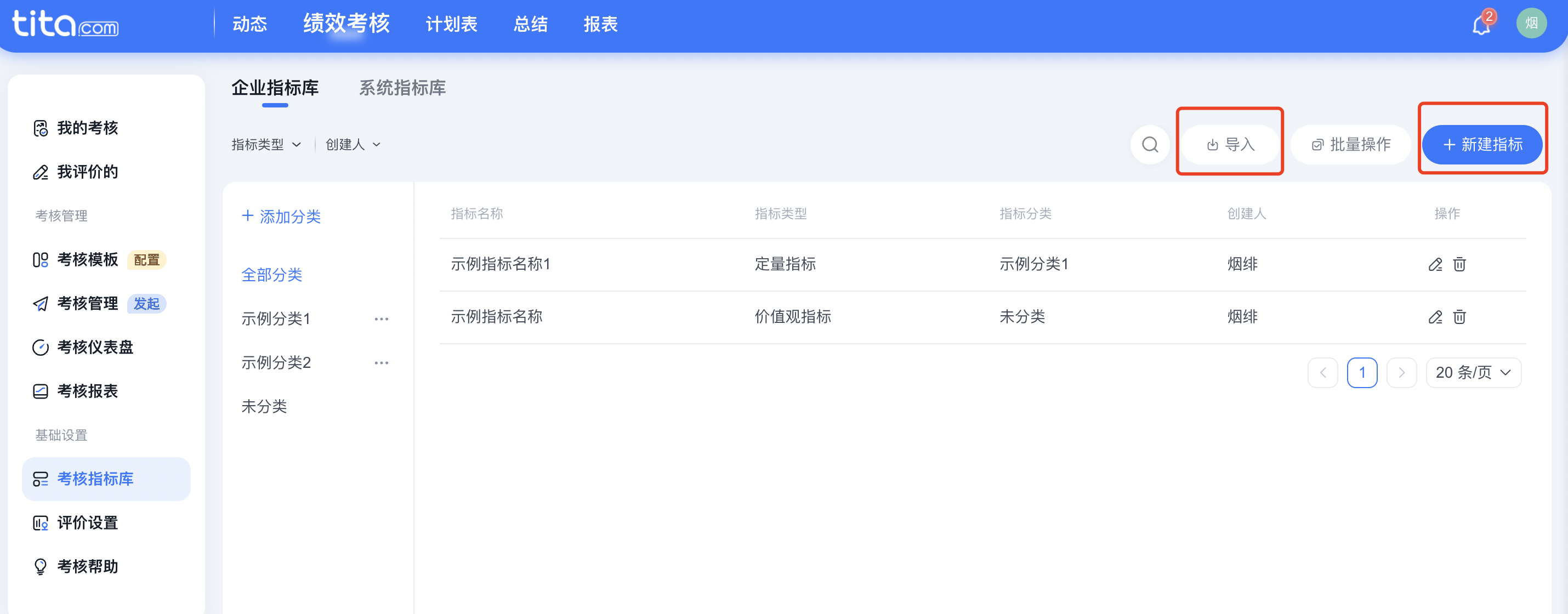Click the 示例指标名称1 cell

pos(501,264)
